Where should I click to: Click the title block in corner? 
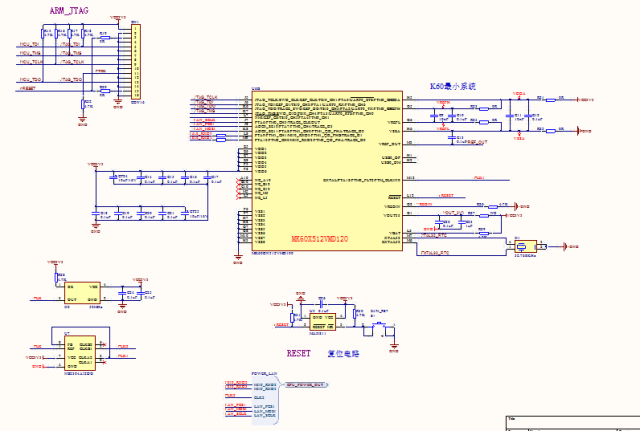point(573,423)
